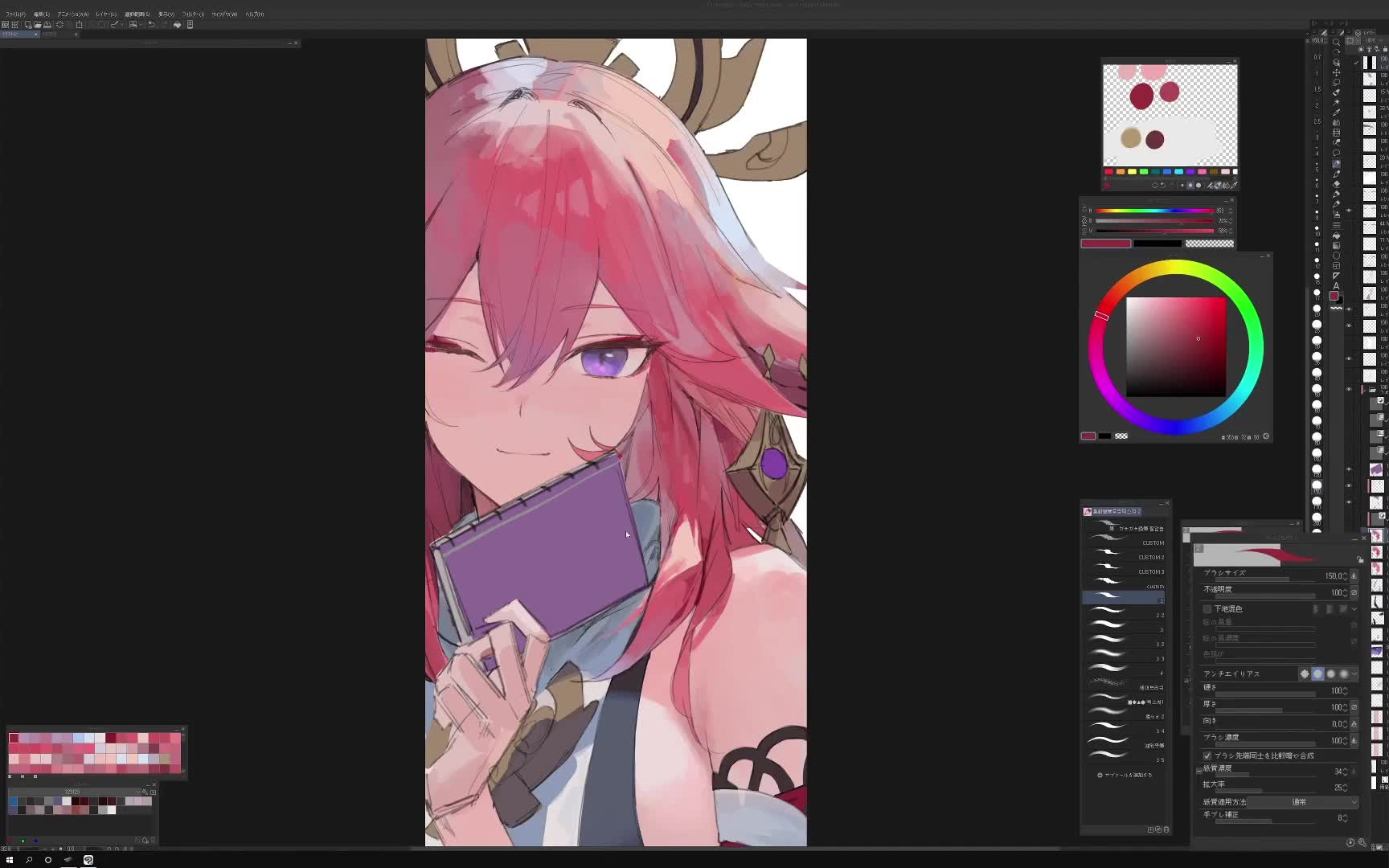The height and width of the screenshot is (868, 1389).
Task: Select the Zoom magnifier tool
Action: point(1336,43)
